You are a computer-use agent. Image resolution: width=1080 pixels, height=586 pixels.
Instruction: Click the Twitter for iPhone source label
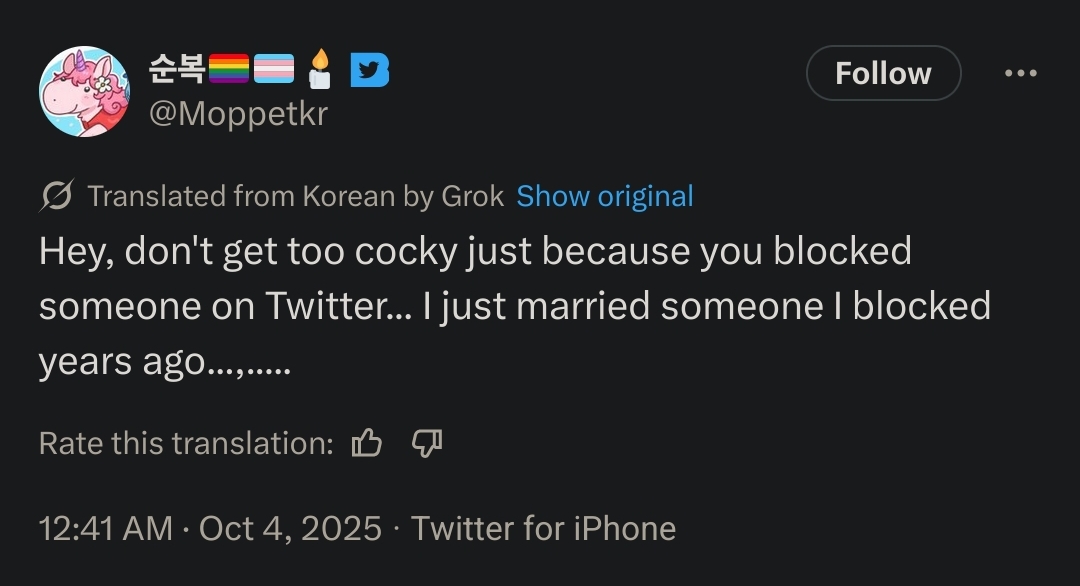(x=543, y=528)
